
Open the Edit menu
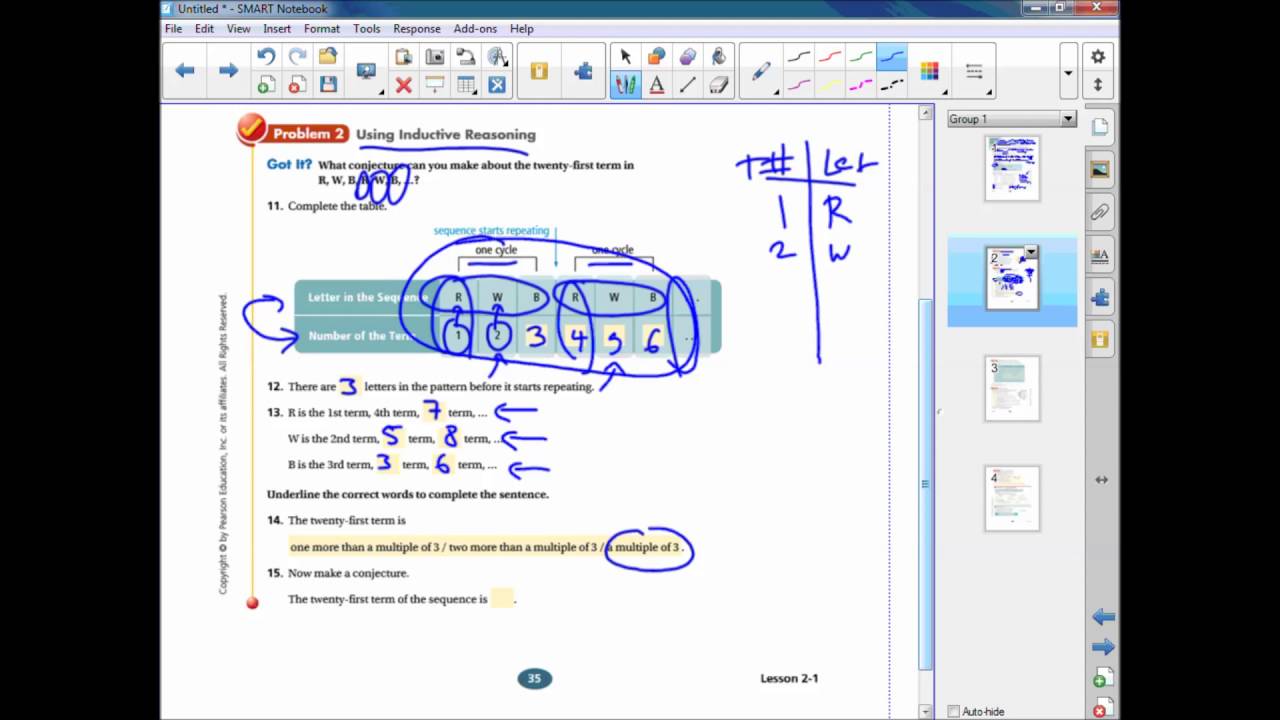click(205, 29)
